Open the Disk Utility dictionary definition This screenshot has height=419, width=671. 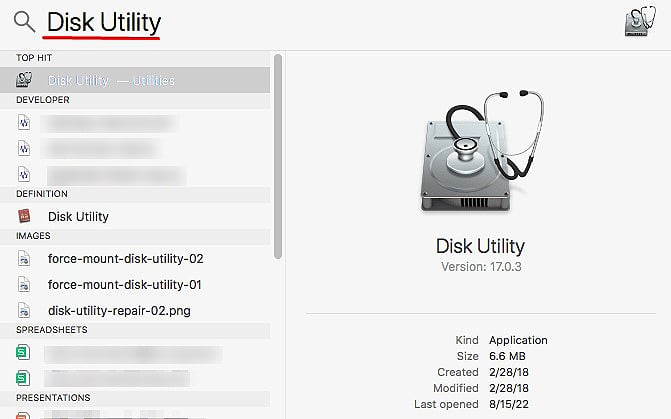pyautogui.click(x=135, y=216)
